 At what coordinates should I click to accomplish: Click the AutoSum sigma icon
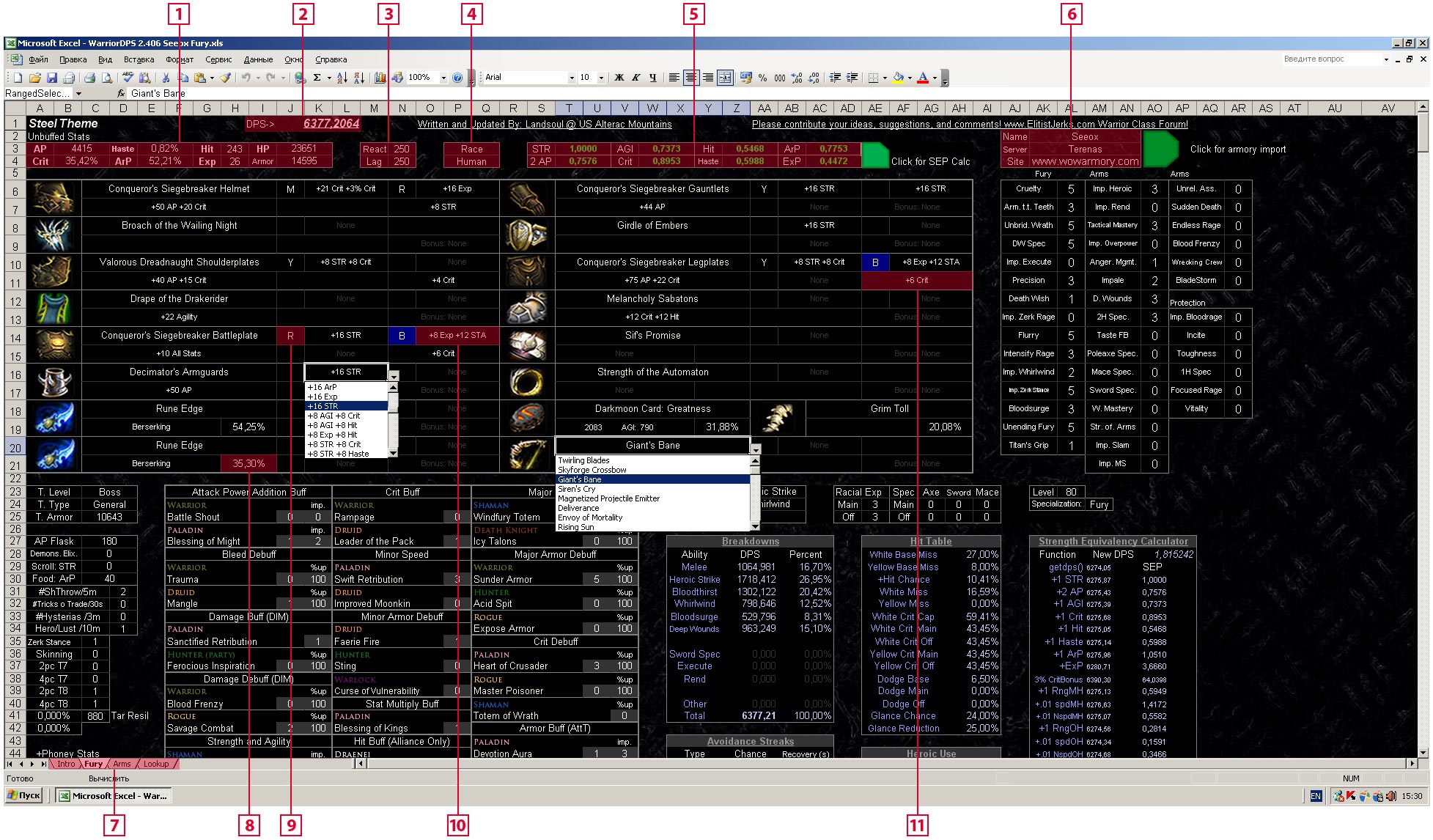(317, 78)
